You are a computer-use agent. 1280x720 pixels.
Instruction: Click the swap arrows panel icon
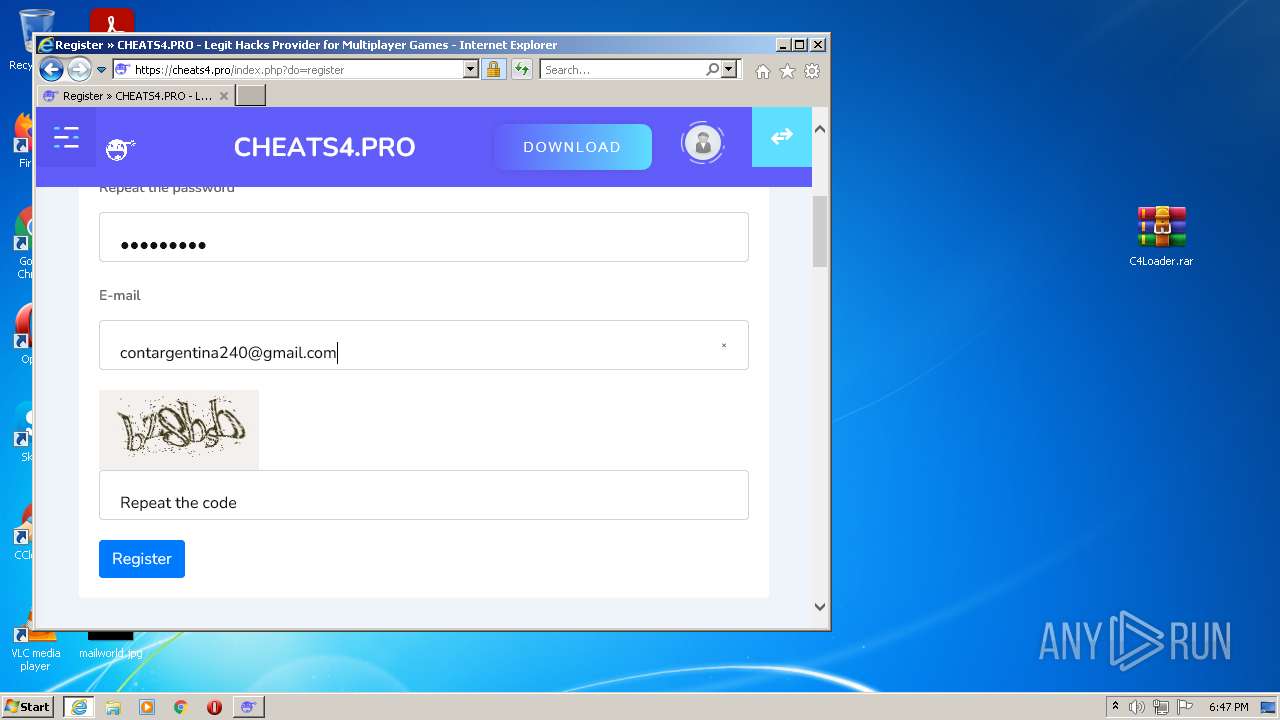tap(781, 137)
